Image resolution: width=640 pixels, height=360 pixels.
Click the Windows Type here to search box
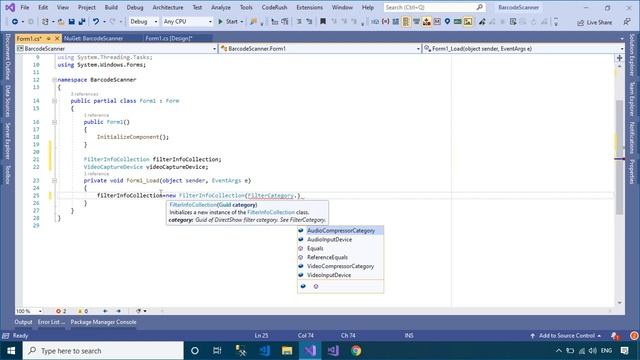[103, 351]
